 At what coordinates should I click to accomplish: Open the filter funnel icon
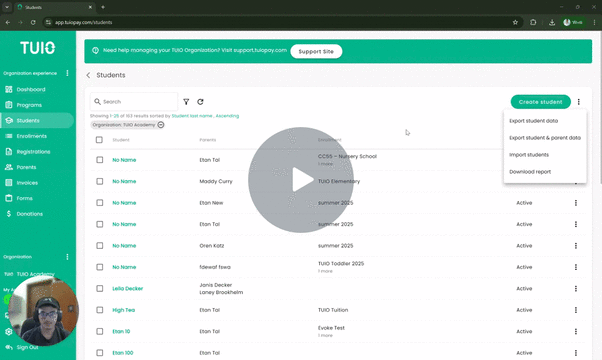[186, 102]
